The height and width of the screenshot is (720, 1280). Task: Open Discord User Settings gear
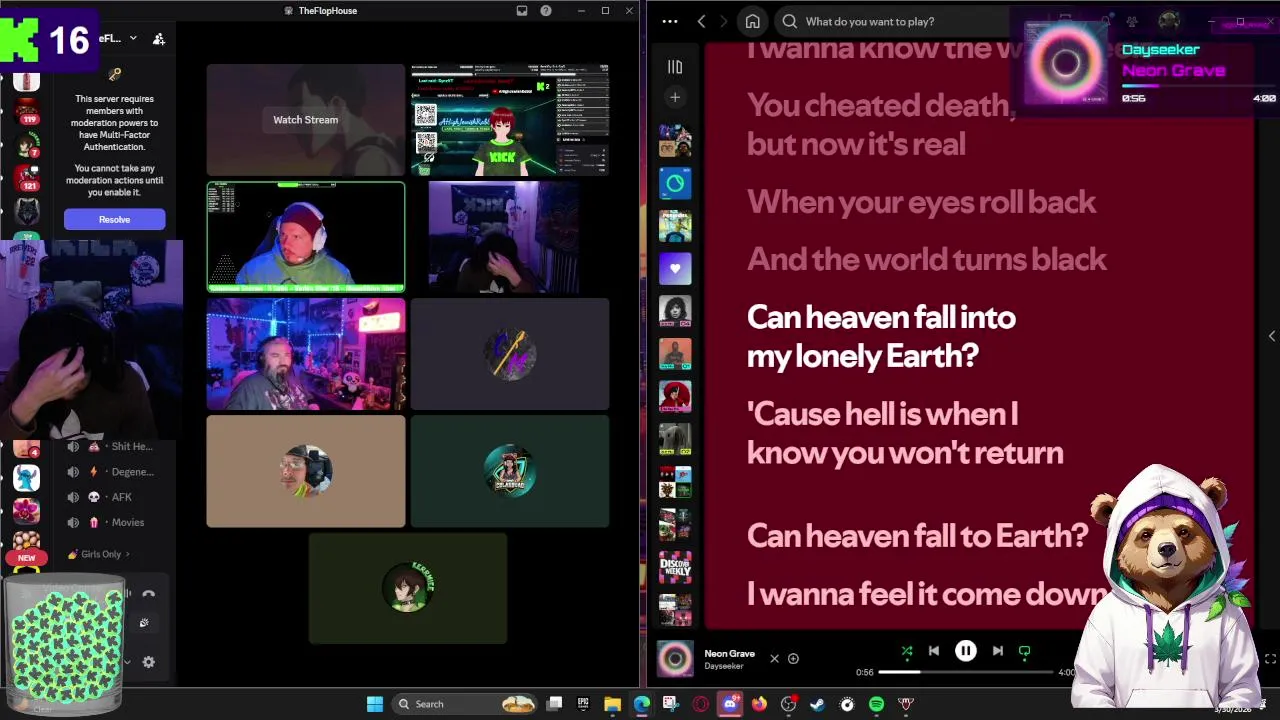click(x=148, y=662)
